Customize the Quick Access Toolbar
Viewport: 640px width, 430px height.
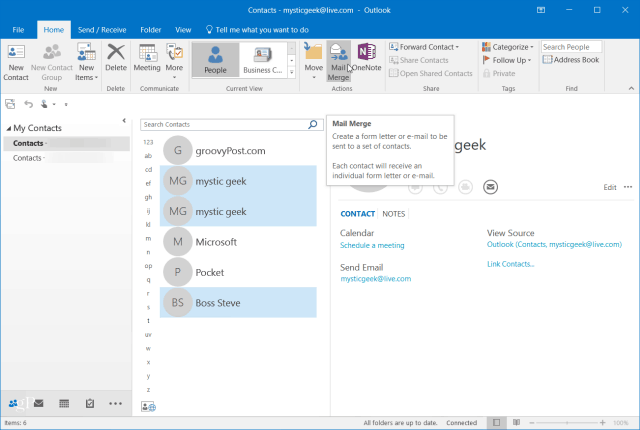tap(66, 104)
